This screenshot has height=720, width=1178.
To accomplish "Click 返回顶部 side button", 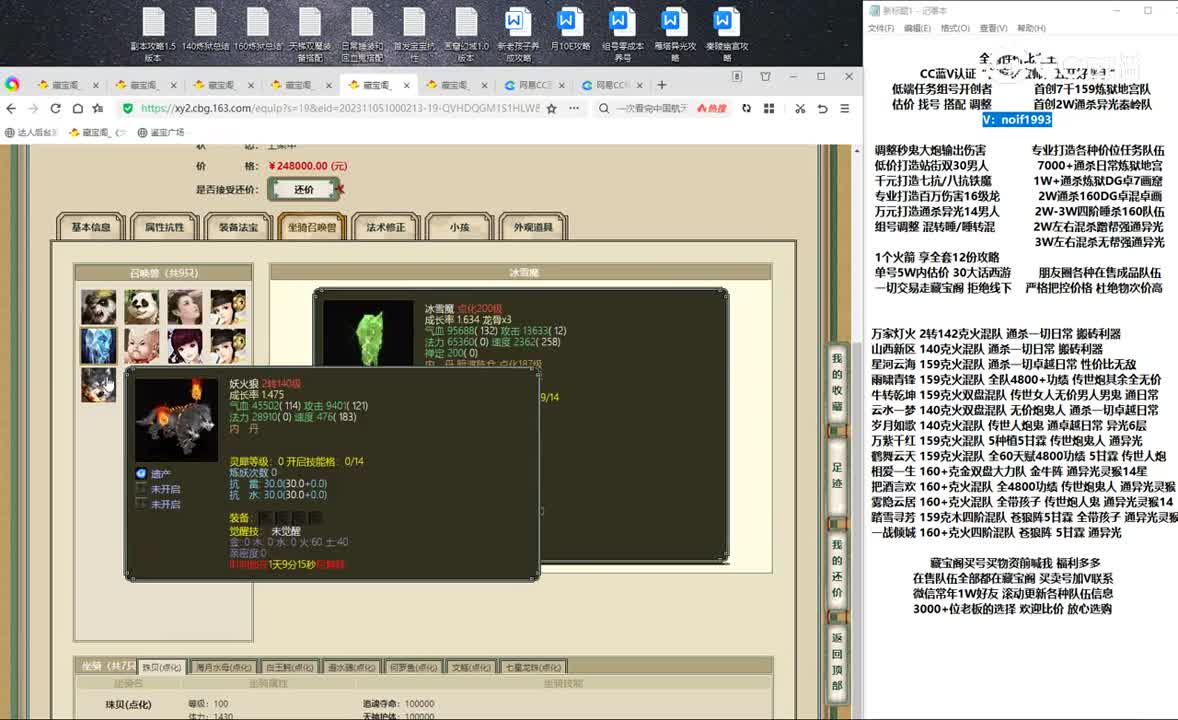I will coord(837,661).
